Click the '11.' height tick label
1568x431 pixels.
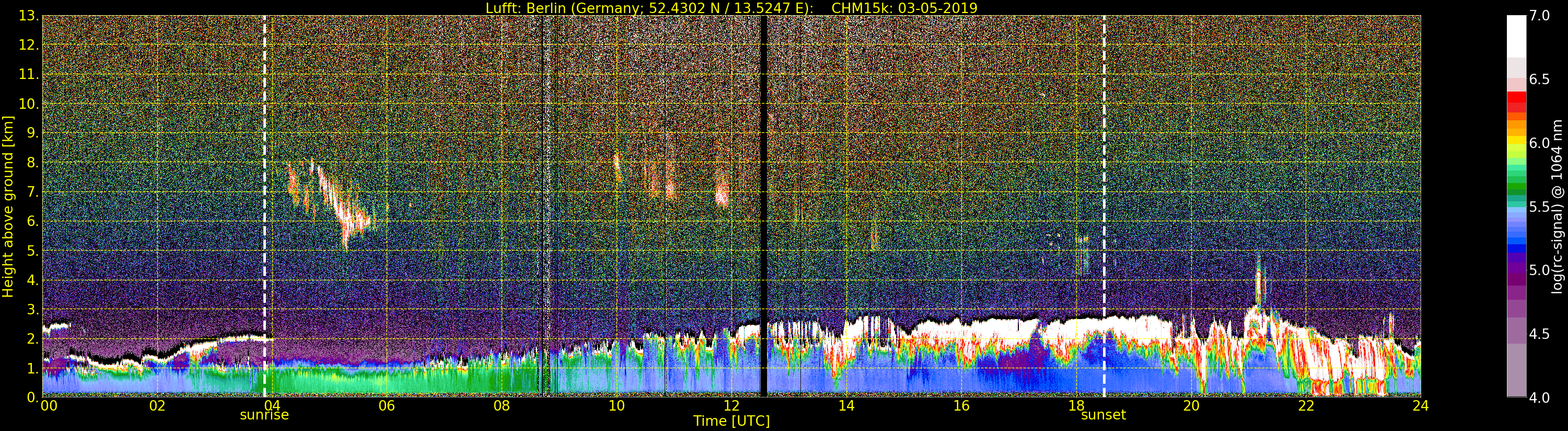(x=29, y=74)
